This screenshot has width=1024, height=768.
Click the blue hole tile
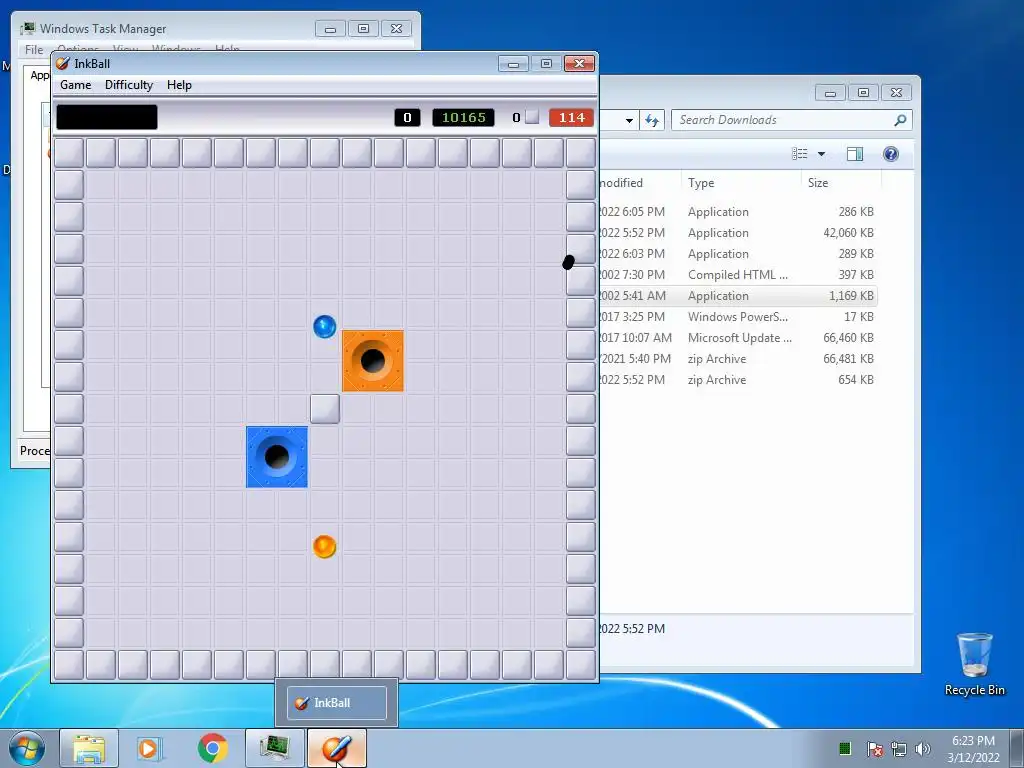(277, 457)
